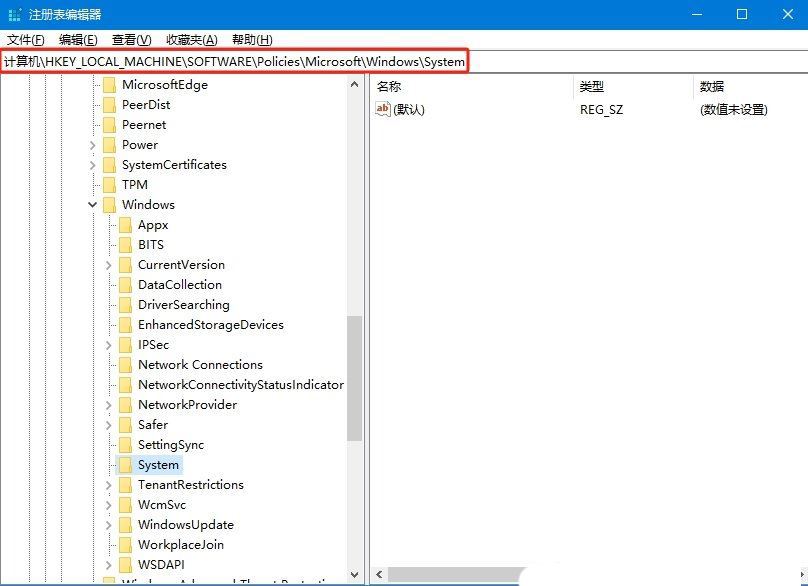The width and height of the screenshot is (808, 586).
Task: Collapse the Windows key
Action: point(93,205)
